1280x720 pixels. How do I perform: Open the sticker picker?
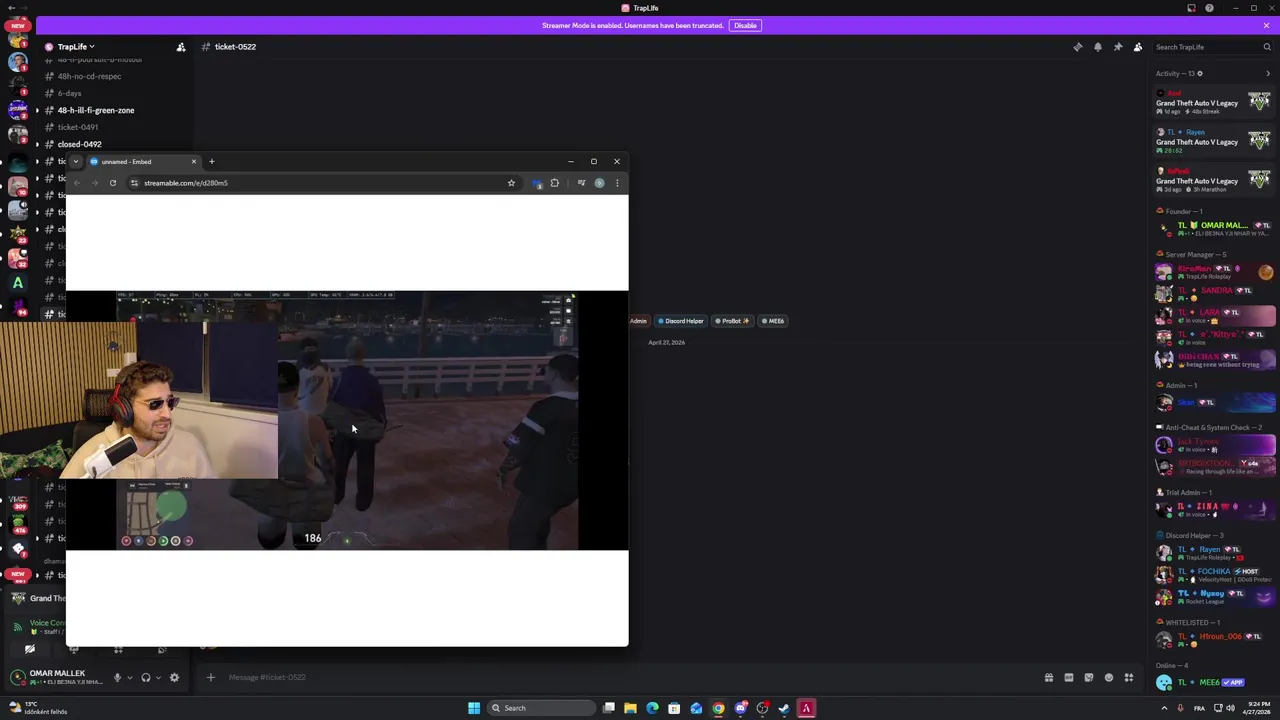1088,678
